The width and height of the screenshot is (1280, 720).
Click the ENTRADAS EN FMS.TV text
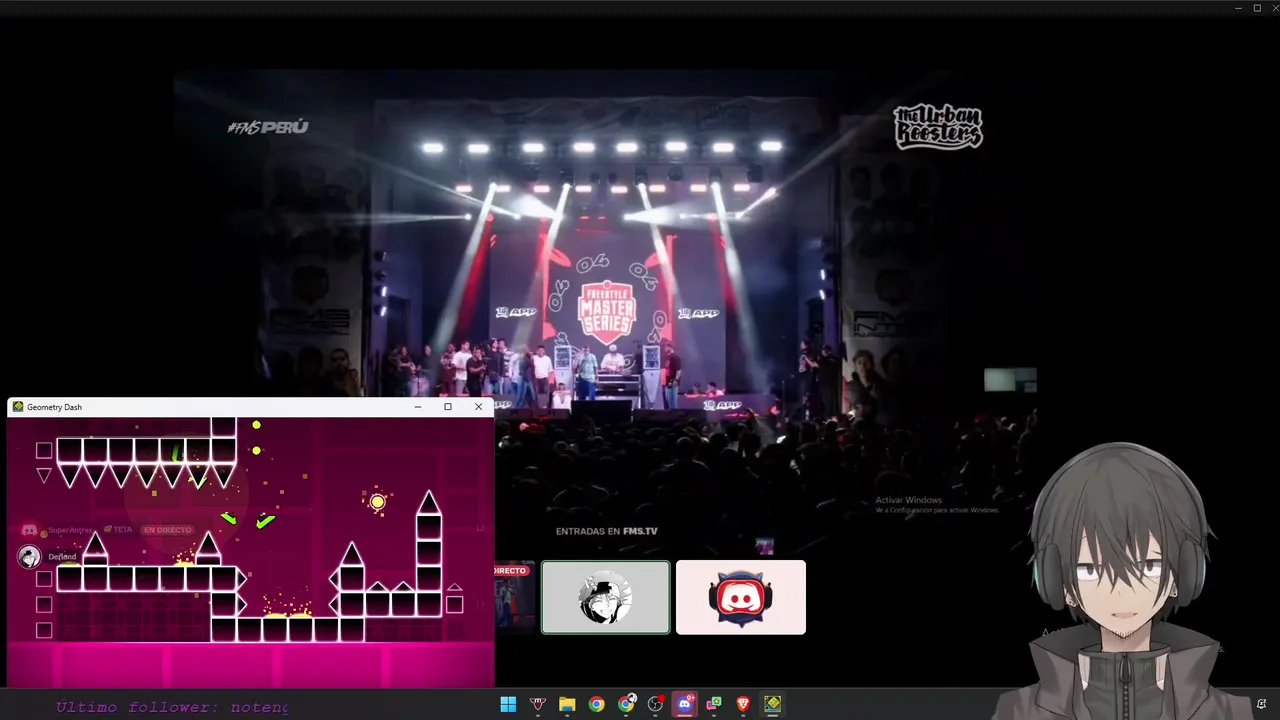[x=607, y=531]
